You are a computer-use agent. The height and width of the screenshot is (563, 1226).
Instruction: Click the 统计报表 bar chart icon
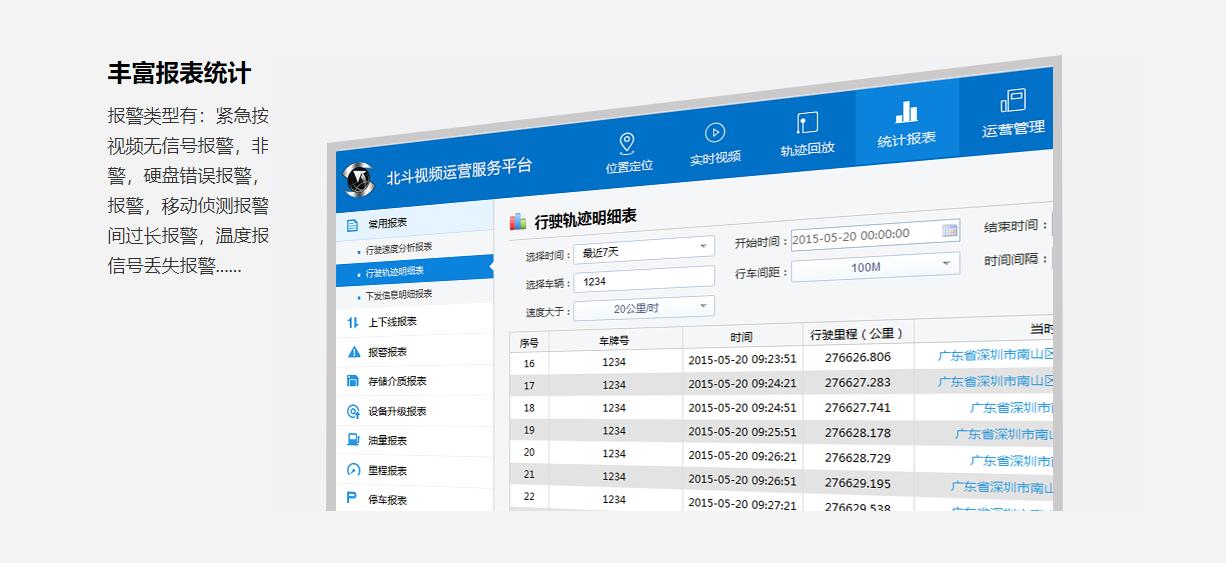point(906,111)
